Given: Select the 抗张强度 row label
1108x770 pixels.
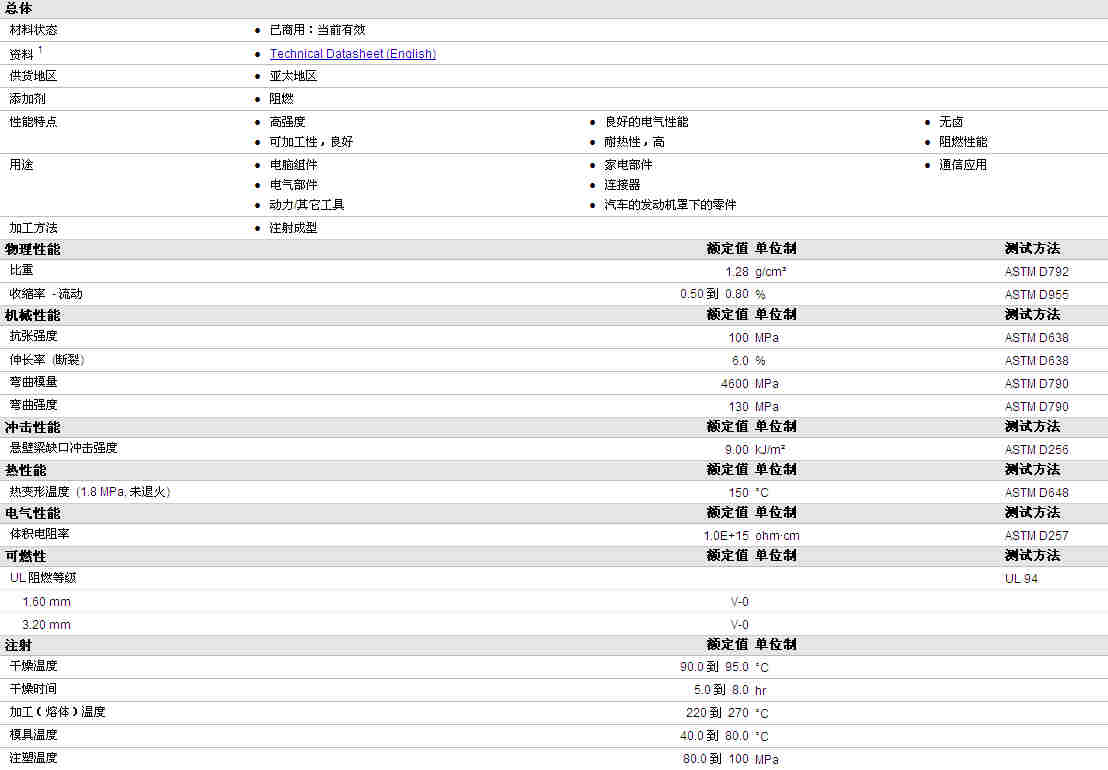Looking at the screenshot, I should tap(33, 336).
